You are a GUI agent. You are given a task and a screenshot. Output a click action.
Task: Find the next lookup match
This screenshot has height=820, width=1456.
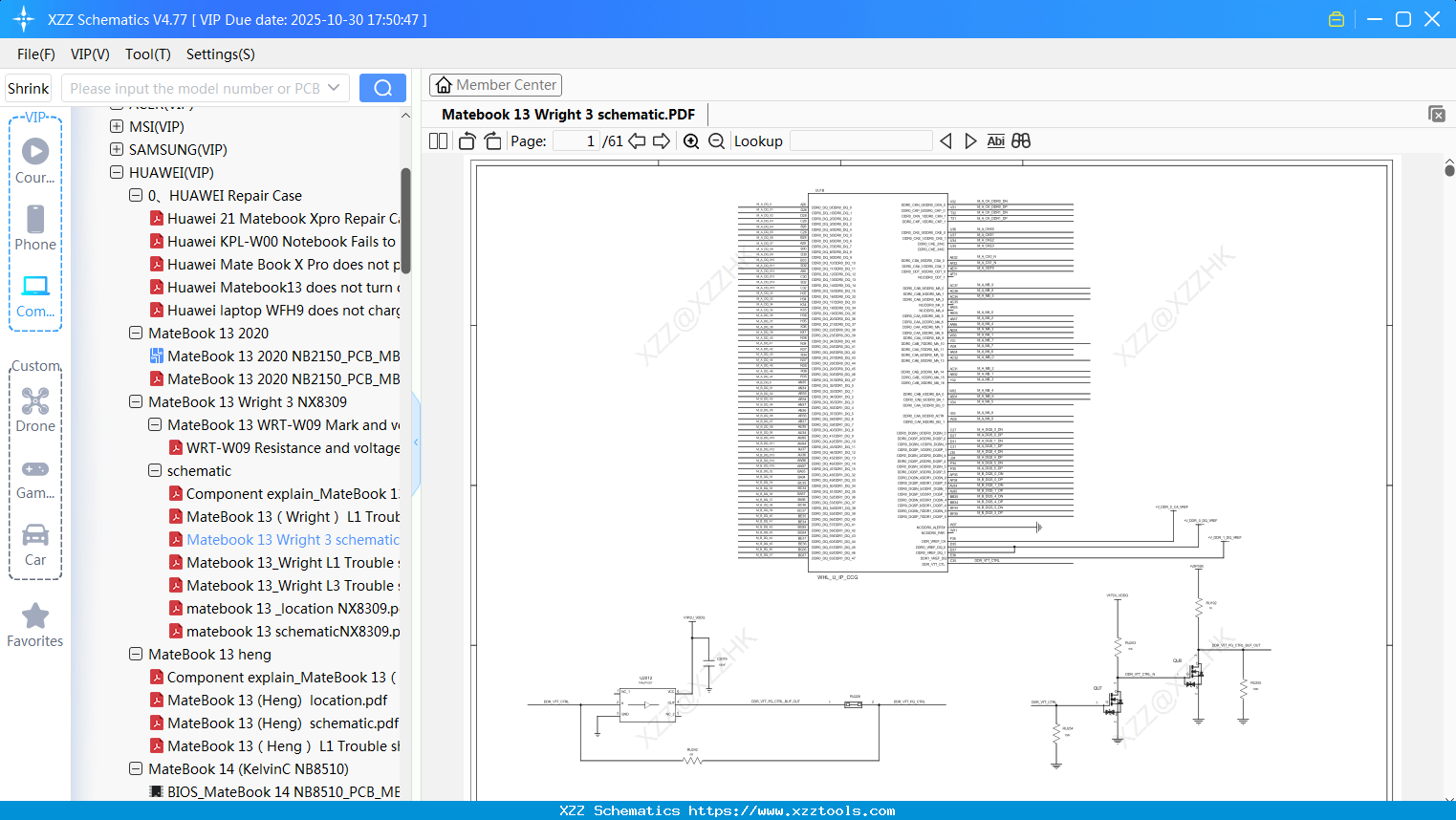[970, 141]
